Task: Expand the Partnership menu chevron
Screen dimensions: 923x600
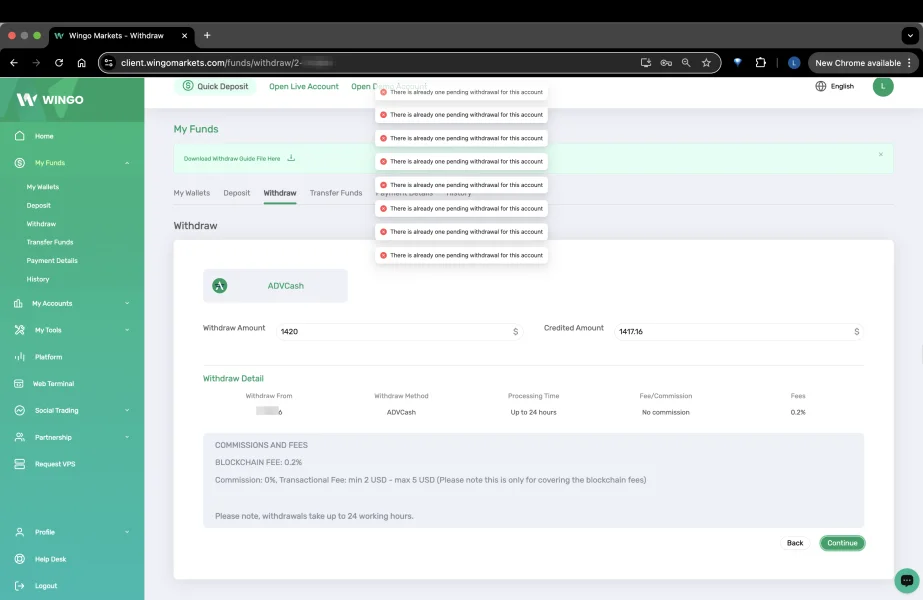Action: tap(127, 437)
